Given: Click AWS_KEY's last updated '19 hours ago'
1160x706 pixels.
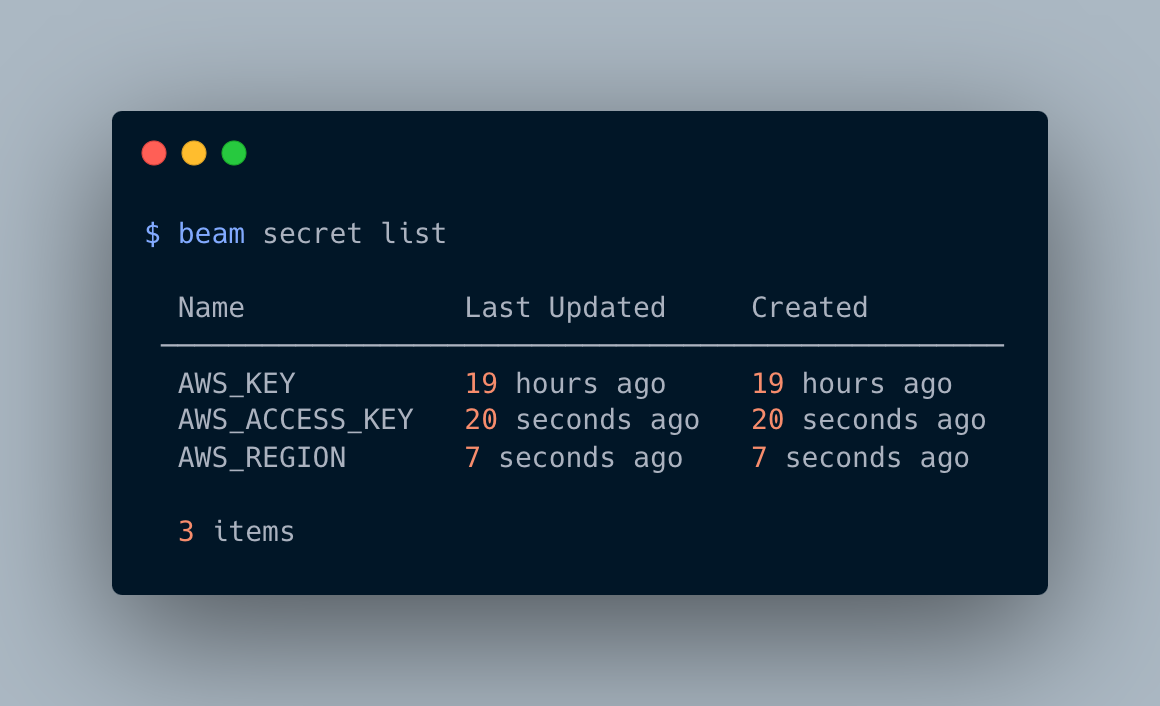Looking at the screenshot, I should coord(565,384).
